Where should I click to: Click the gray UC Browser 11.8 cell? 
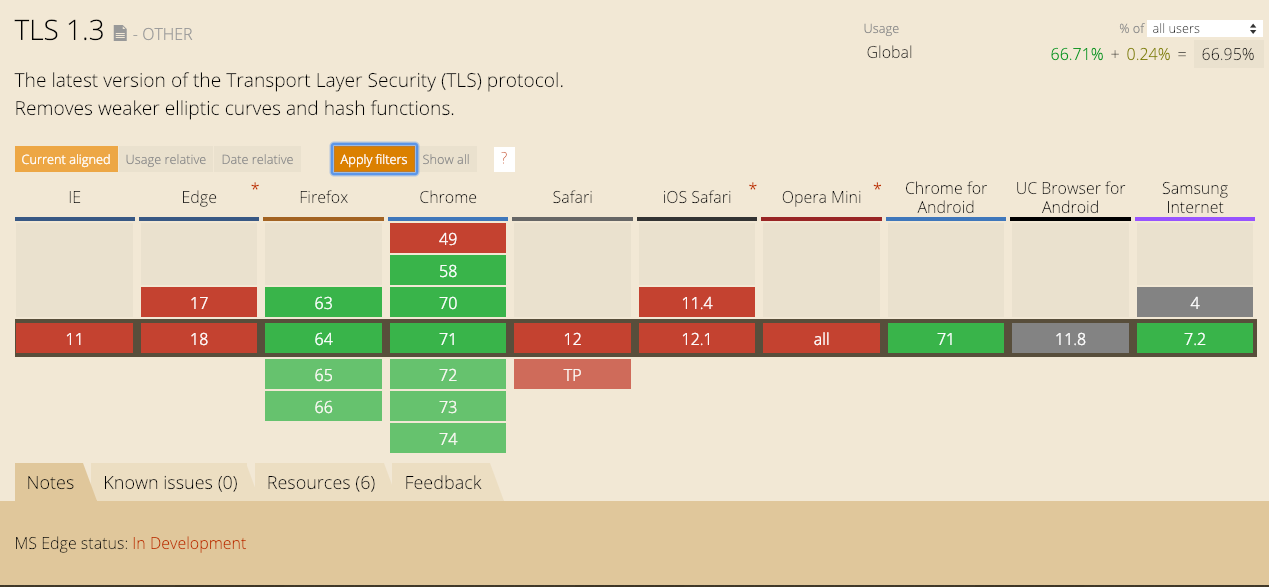click(x=1070, y=338)
